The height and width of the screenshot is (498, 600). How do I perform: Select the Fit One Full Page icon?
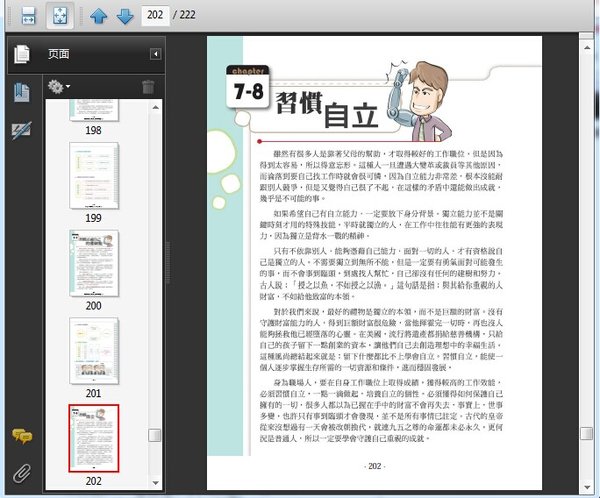pyautogui.click(x=59, y=15)
